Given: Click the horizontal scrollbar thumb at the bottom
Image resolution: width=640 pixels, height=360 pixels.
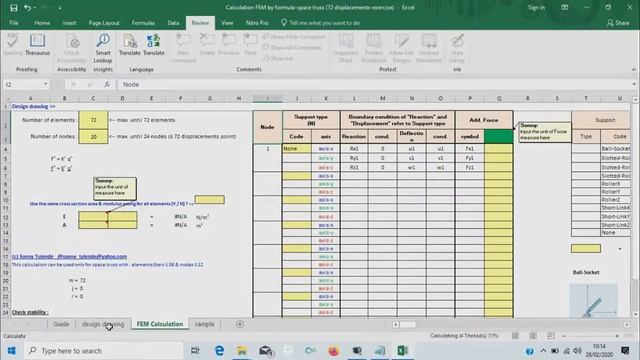Looking at the screenshot, I should [x=407, y=324].
